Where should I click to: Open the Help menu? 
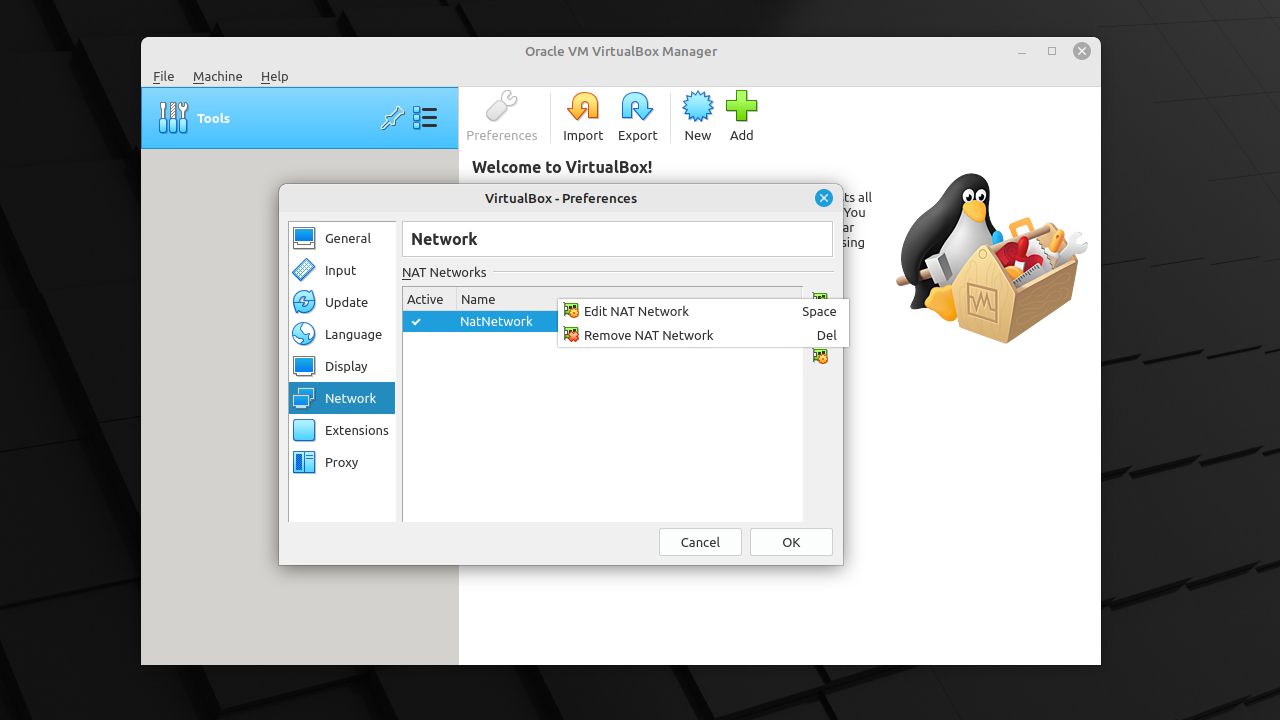[x=274, y=76]
